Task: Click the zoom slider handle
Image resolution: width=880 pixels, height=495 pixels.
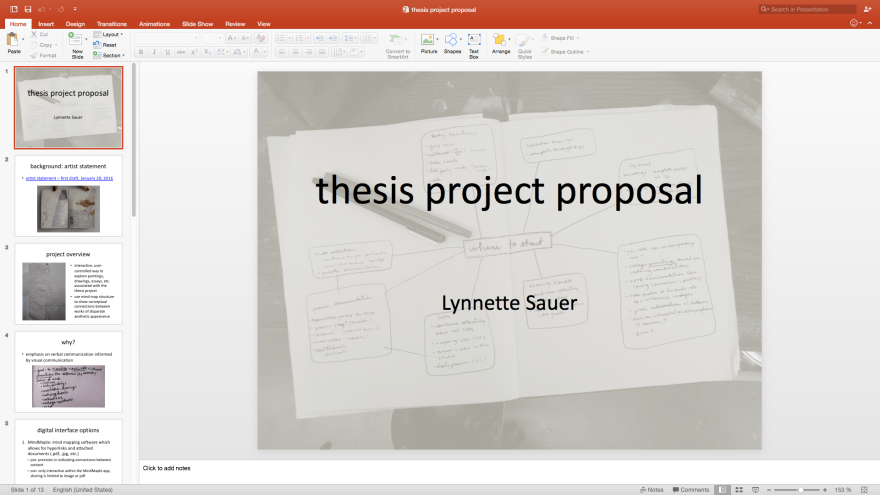Action: click(x=800, y=490)
